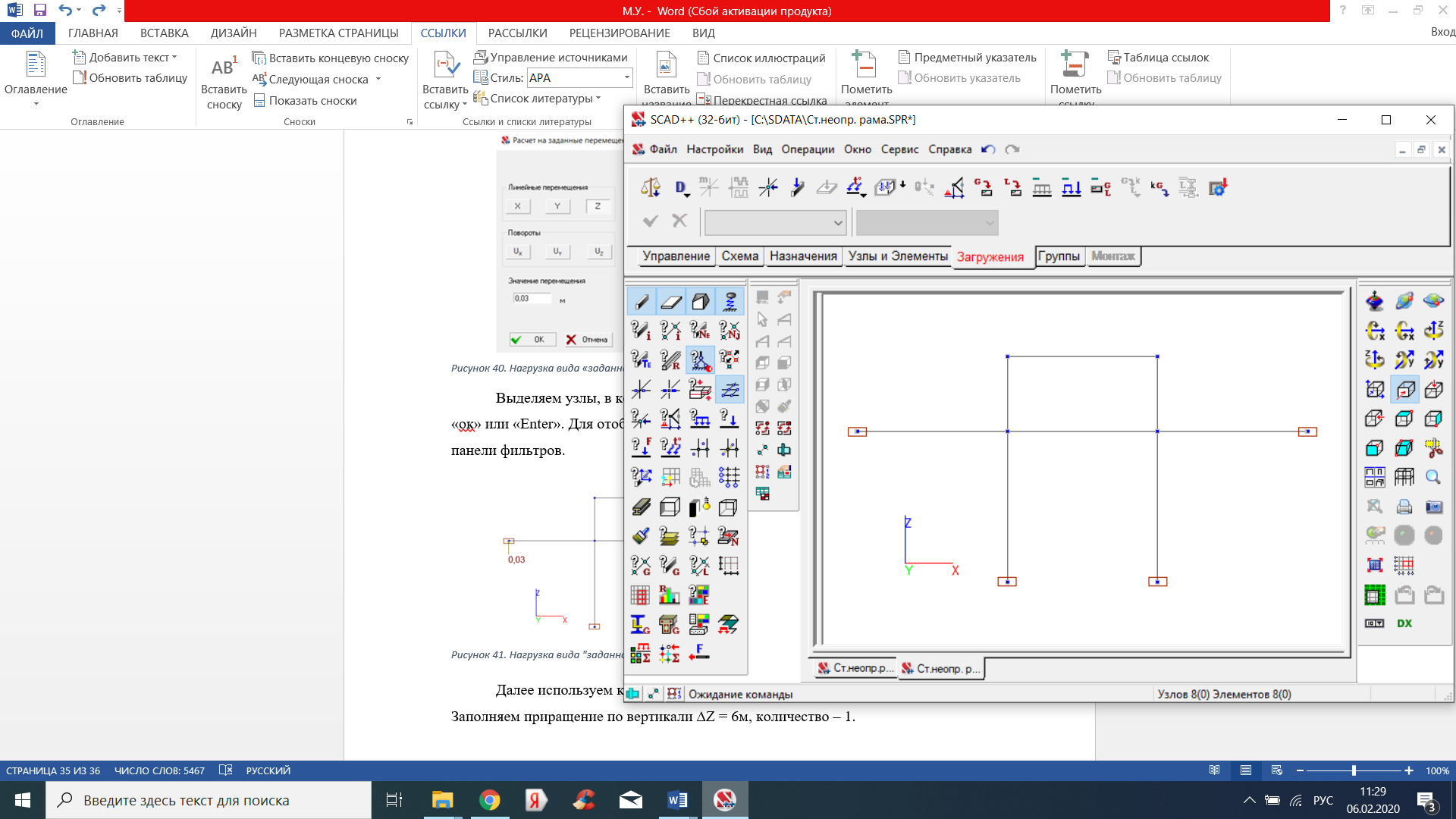
Task: Click the magnifying glass zoom icon
Action: coord(1433,478)
